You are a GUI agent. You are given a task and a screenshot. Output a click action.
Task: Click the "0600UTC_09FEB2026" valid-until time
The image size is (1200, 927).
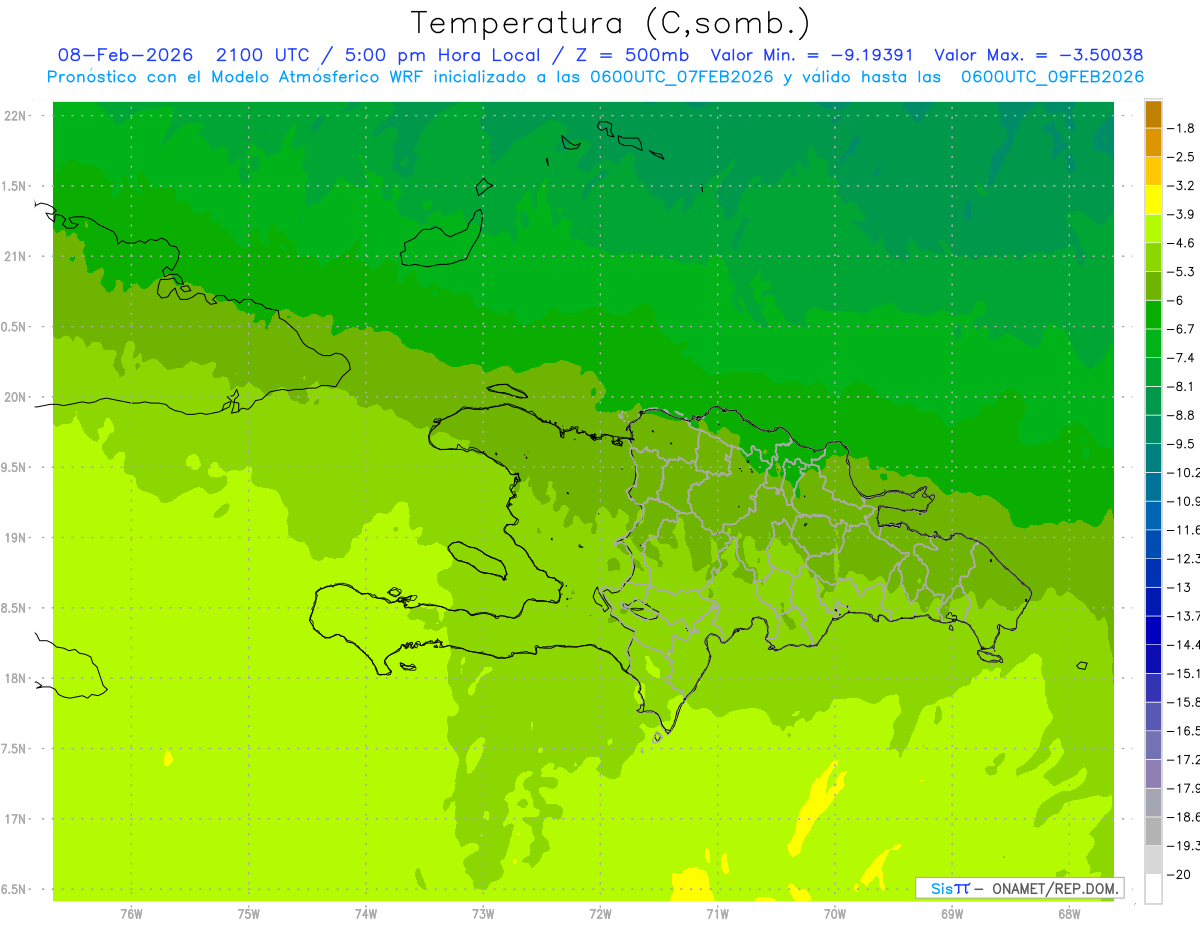[1052, 77]
